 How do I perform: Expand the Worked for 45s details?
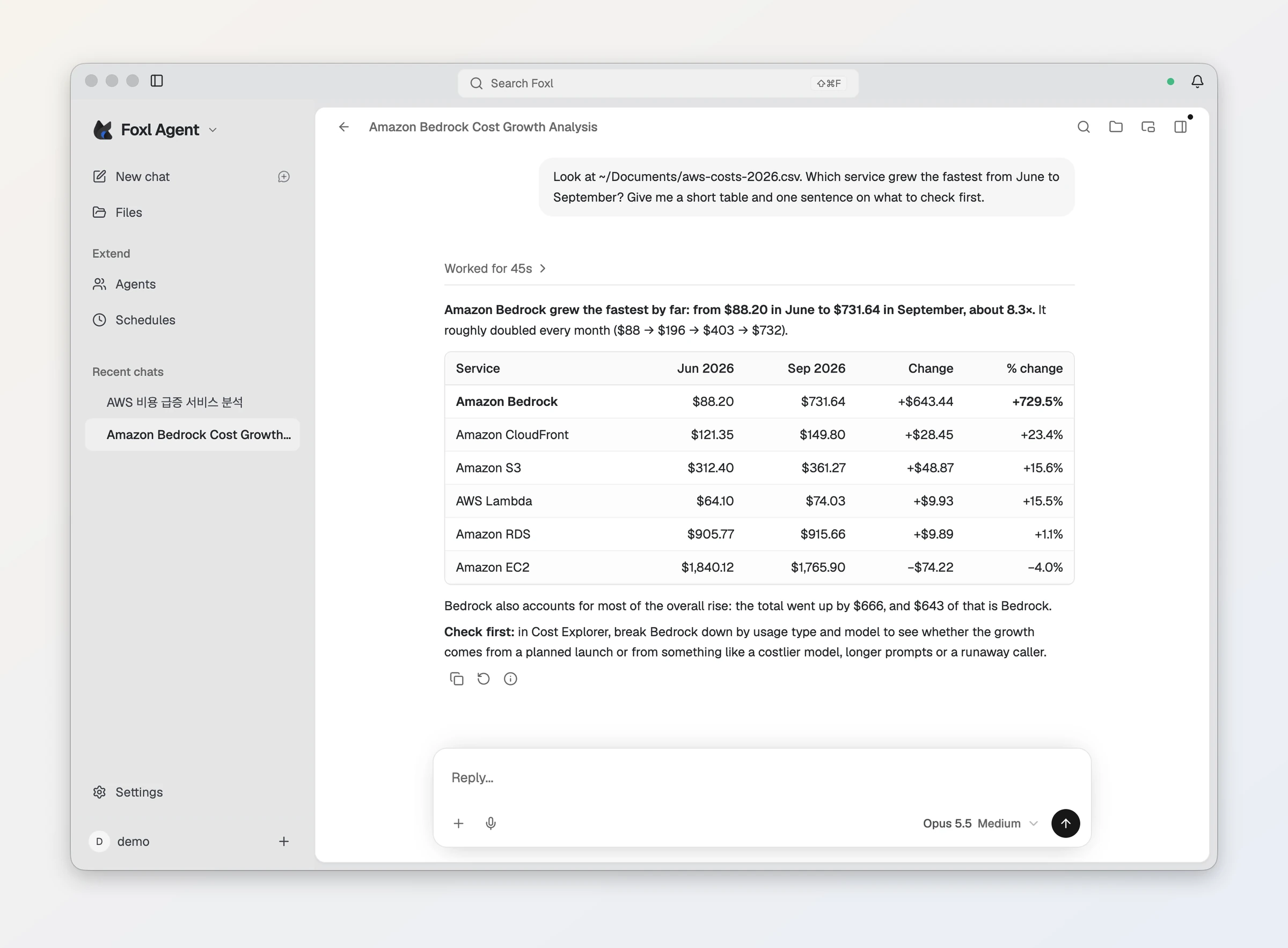click(495, 268)
